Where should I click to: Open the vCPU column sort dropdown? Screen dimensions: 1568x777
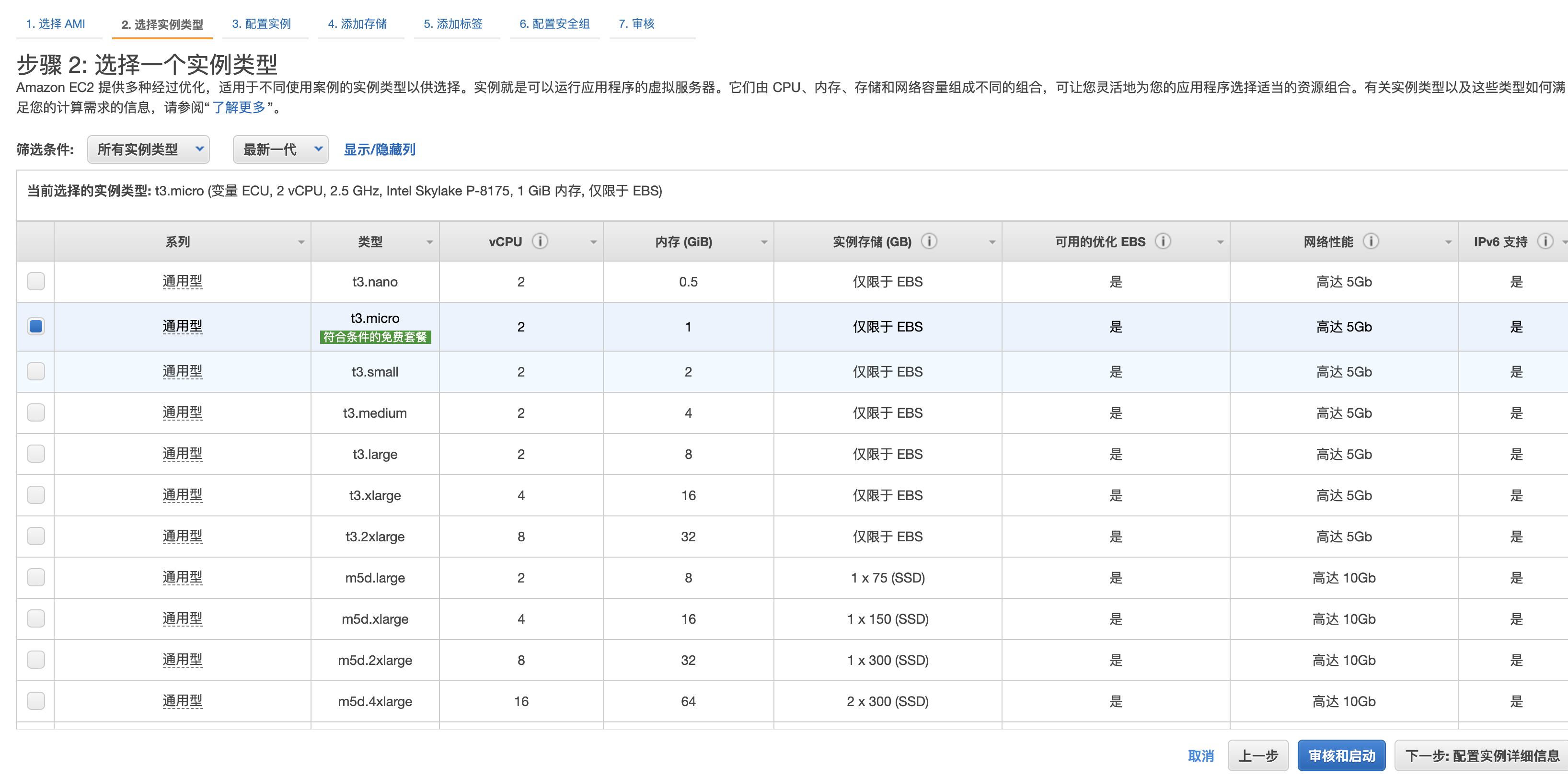click(594, 241)
